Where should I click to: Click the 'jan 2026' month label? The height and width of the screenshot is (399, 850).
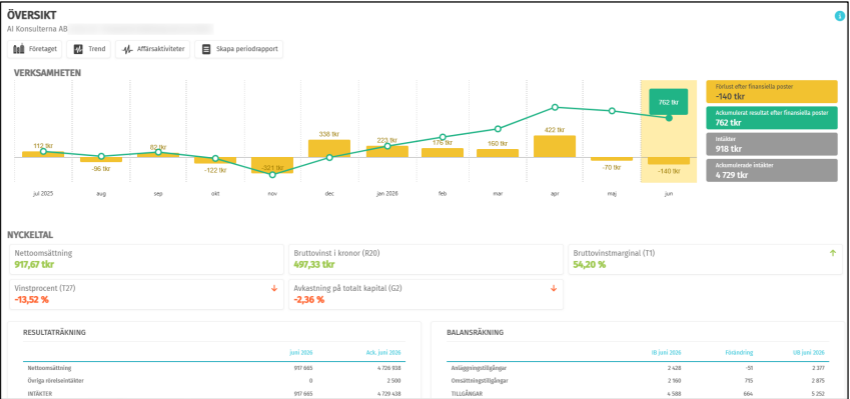[x=387, y=194]
